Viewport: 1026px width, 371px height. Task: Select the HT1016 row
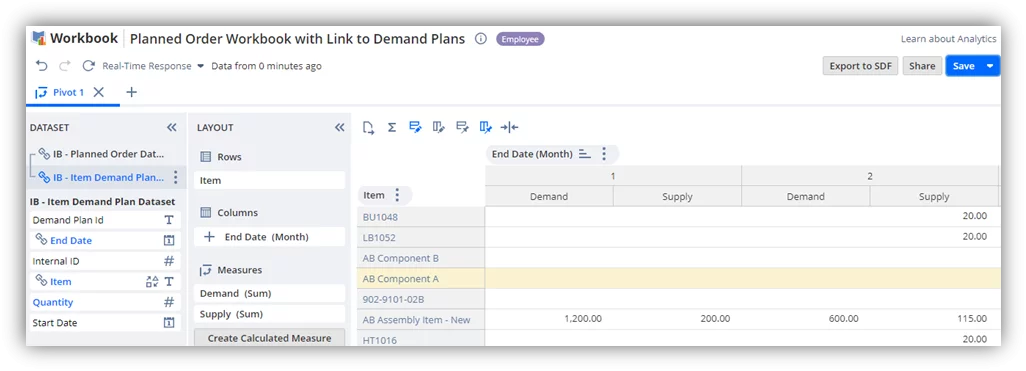click(421, 339)
